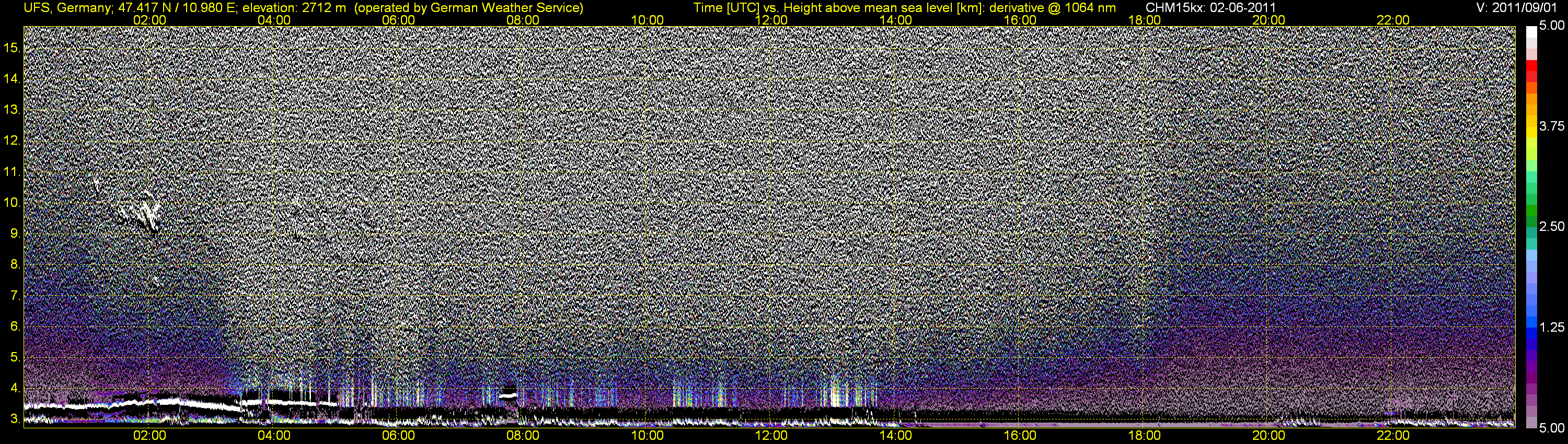Click the station title 'UFS, Germany' text
Viewport: 1568px width, 444px height.
pyautogui.click(x=66, y=8)
